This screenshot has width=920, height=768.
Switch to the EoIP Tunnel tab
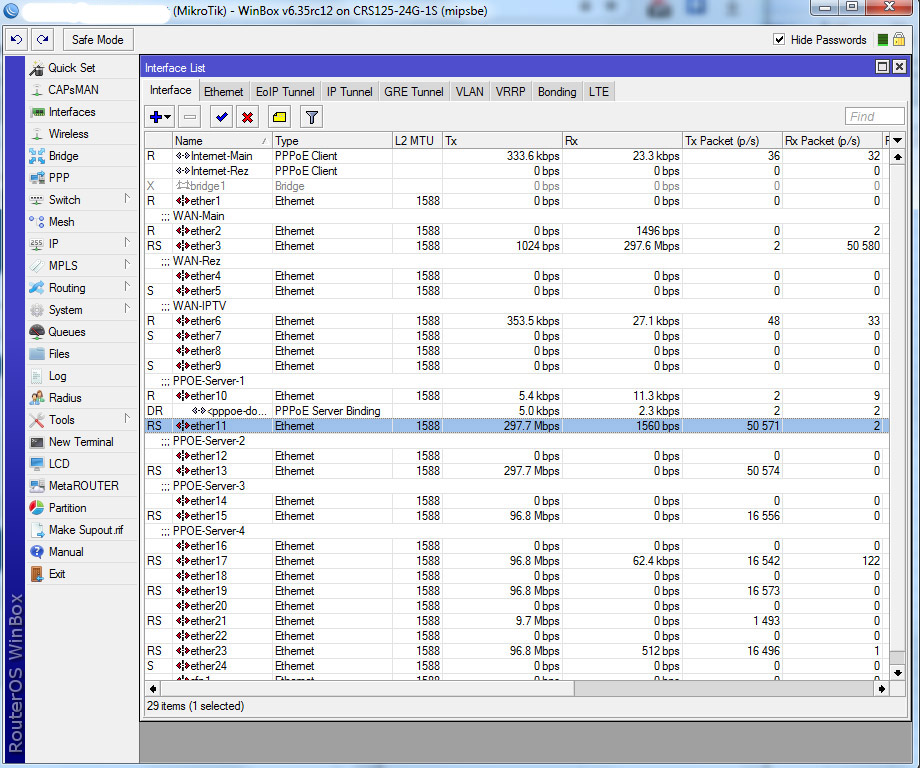[285, 92]
